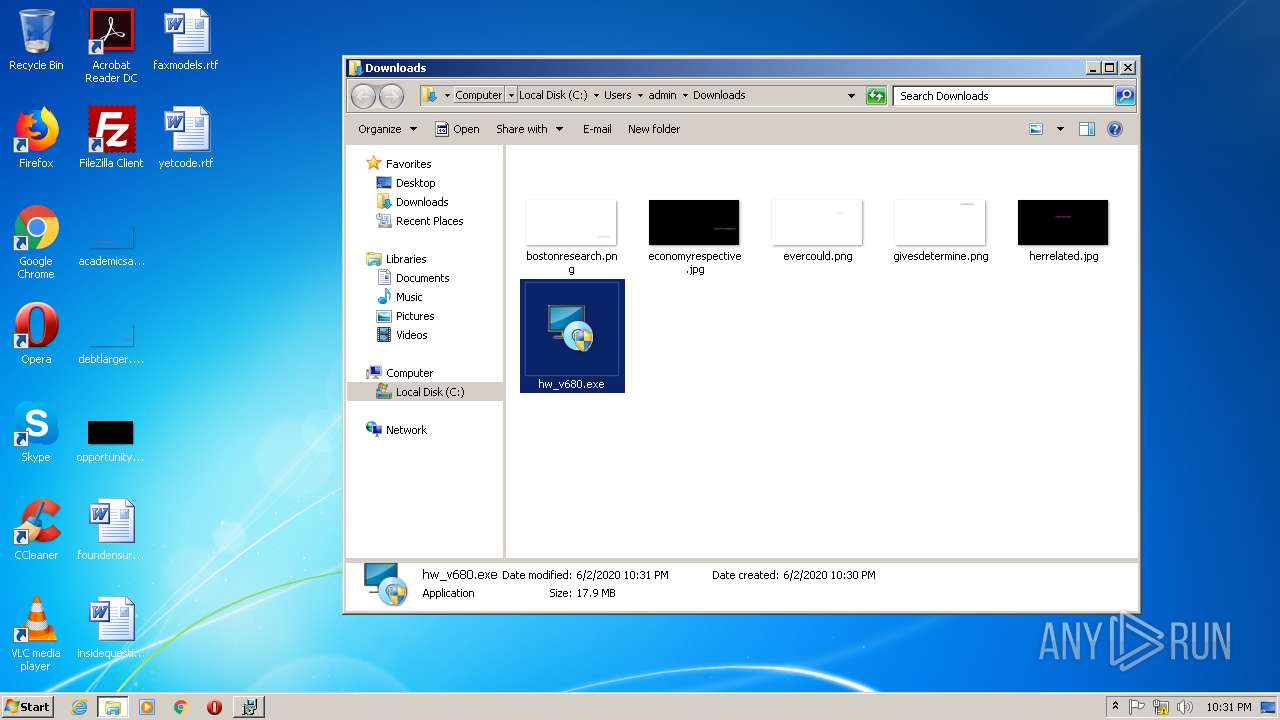This screenshot has height=720, width=1280.
Task: Select hw_v680.exe in Downloads
Action: (x=572, y=336)
